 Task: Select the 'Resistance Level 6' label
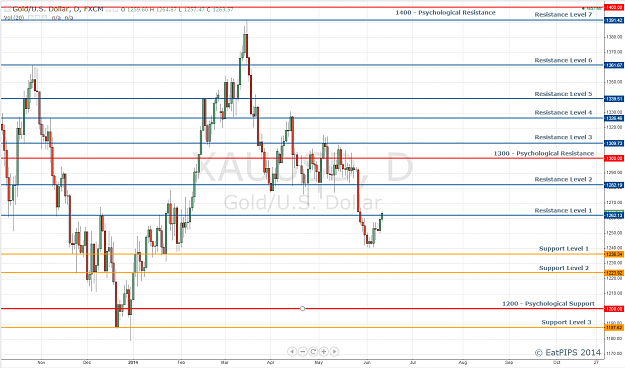[563, 61]
